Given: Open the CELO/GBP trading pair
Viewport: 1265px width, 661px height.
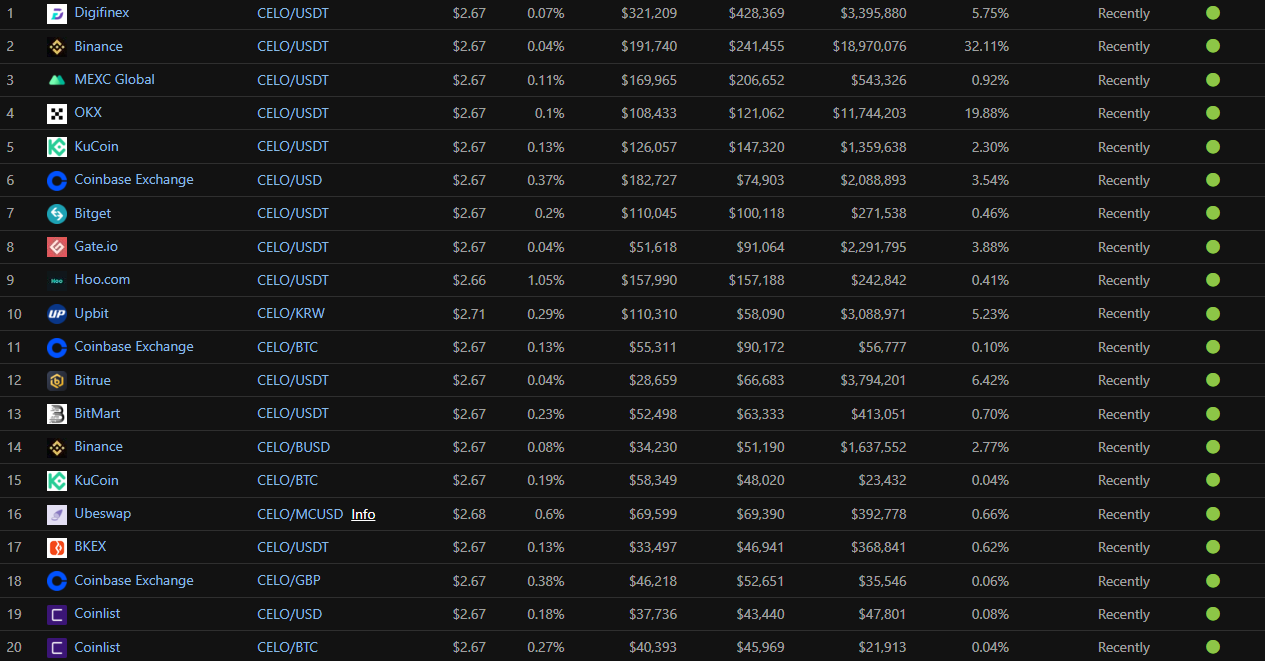Looking at the screenshot, I should [289, 580].
